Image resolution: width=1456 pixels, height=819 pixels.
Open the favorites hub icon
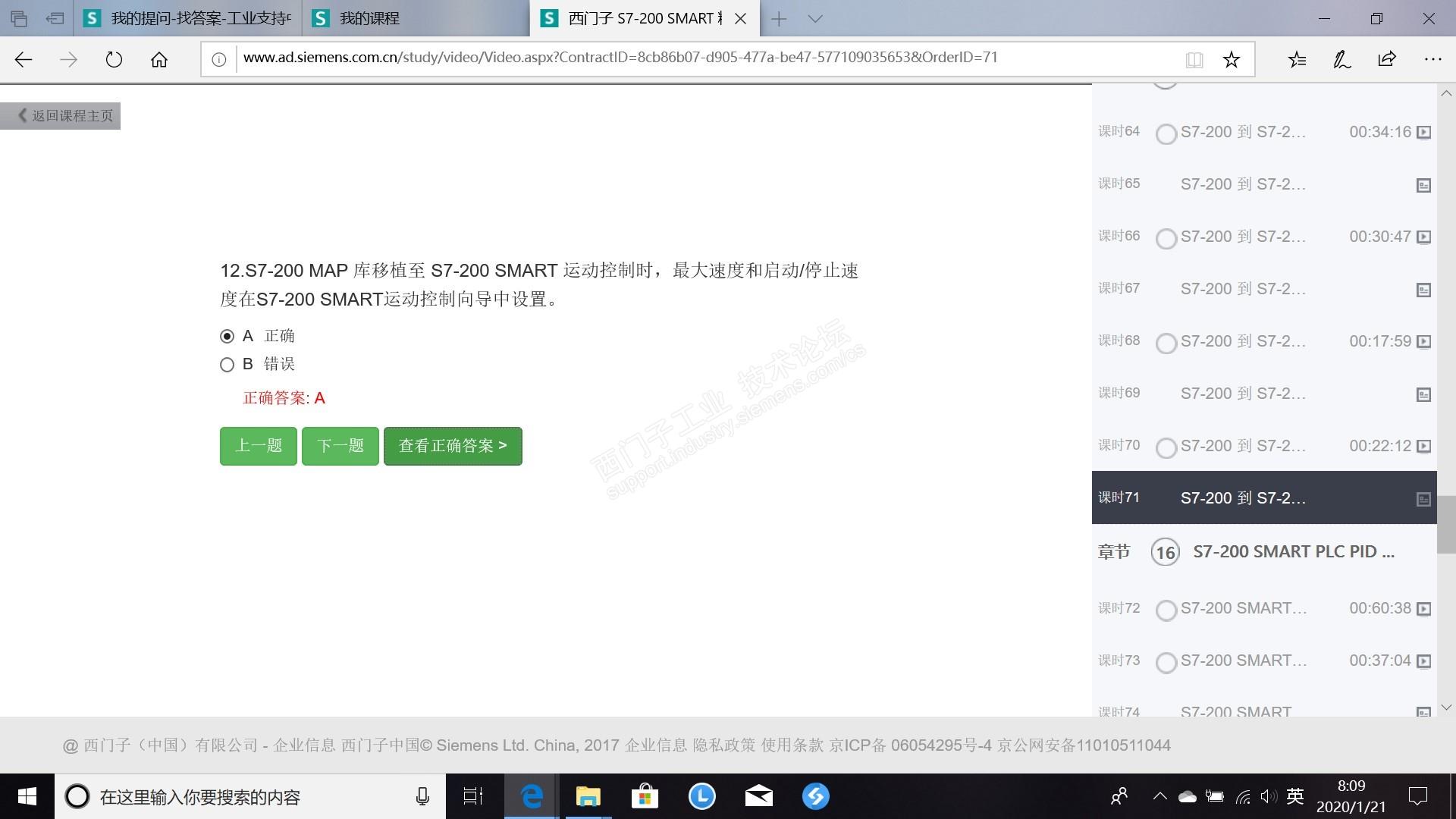[1297, 60]
